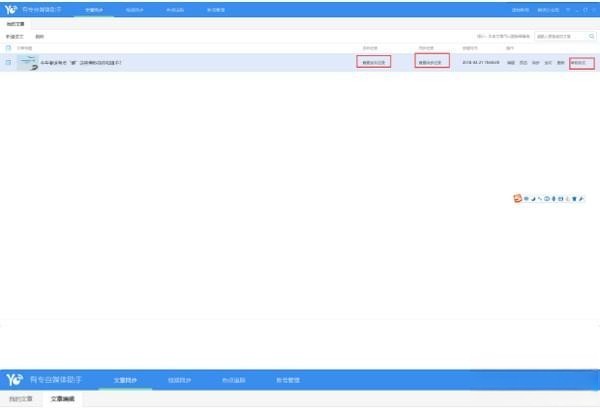
Task: Click the article cover thumbnail image
Action: tap(27, 62)
